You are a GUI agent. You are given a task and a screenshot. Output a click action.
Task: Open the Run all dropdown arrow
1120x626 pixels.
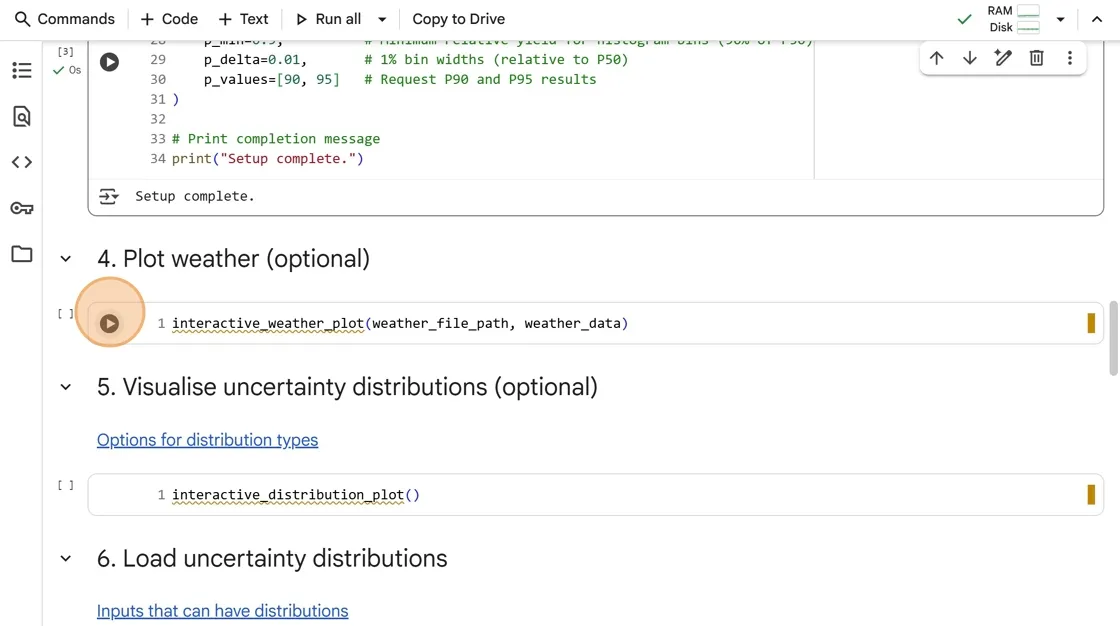382,19
